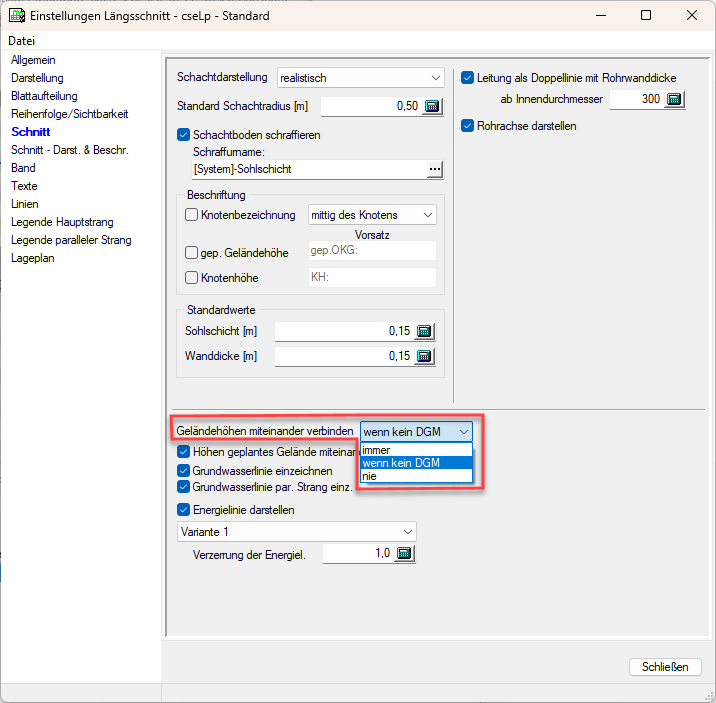The image size is (716, 703).
Task: Switch to the Lageplan settings page
Action: coord(33,258)
